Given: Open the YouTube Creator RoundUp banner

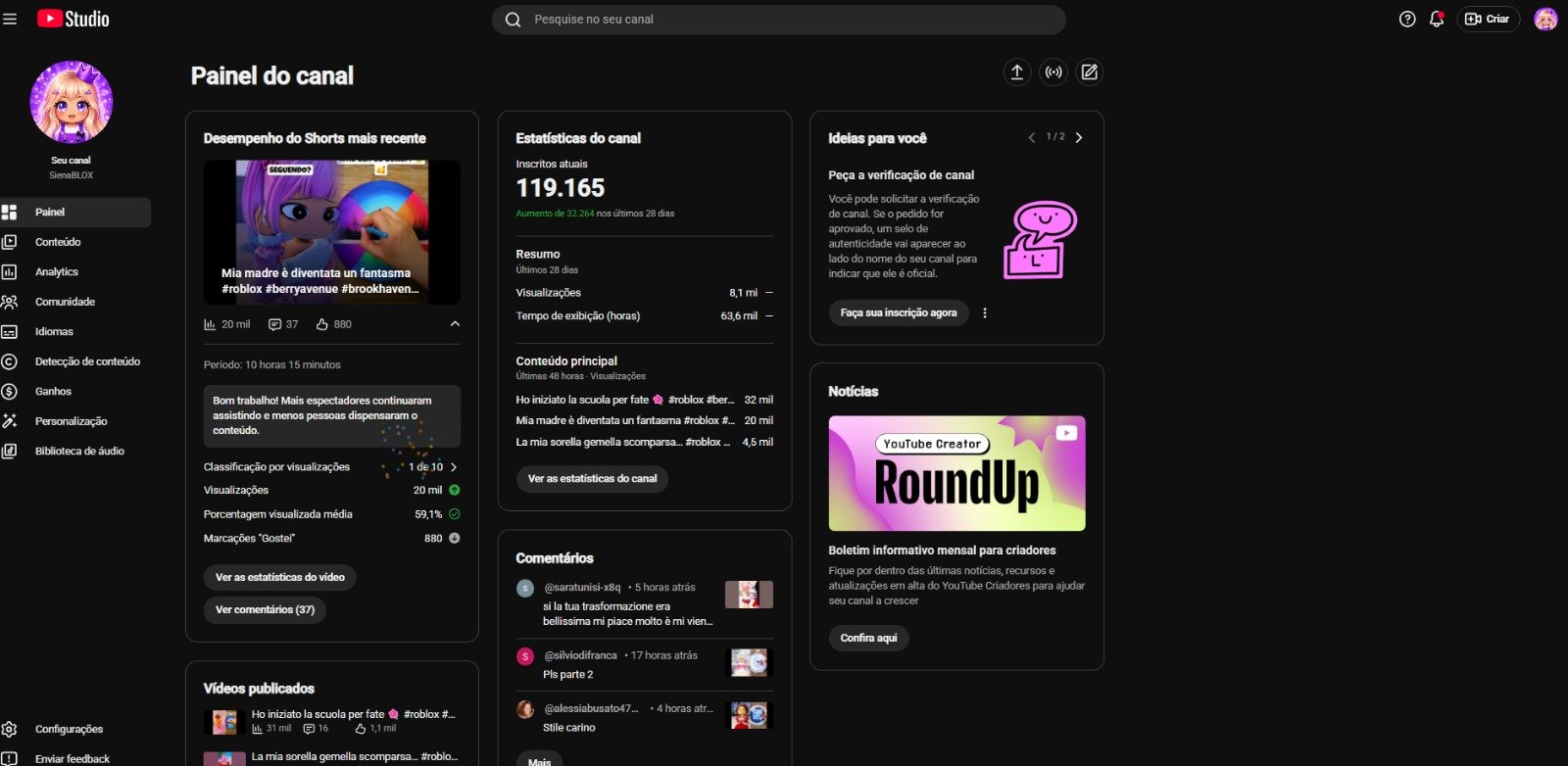Looking at the screenshot, I should click(956, 473).
